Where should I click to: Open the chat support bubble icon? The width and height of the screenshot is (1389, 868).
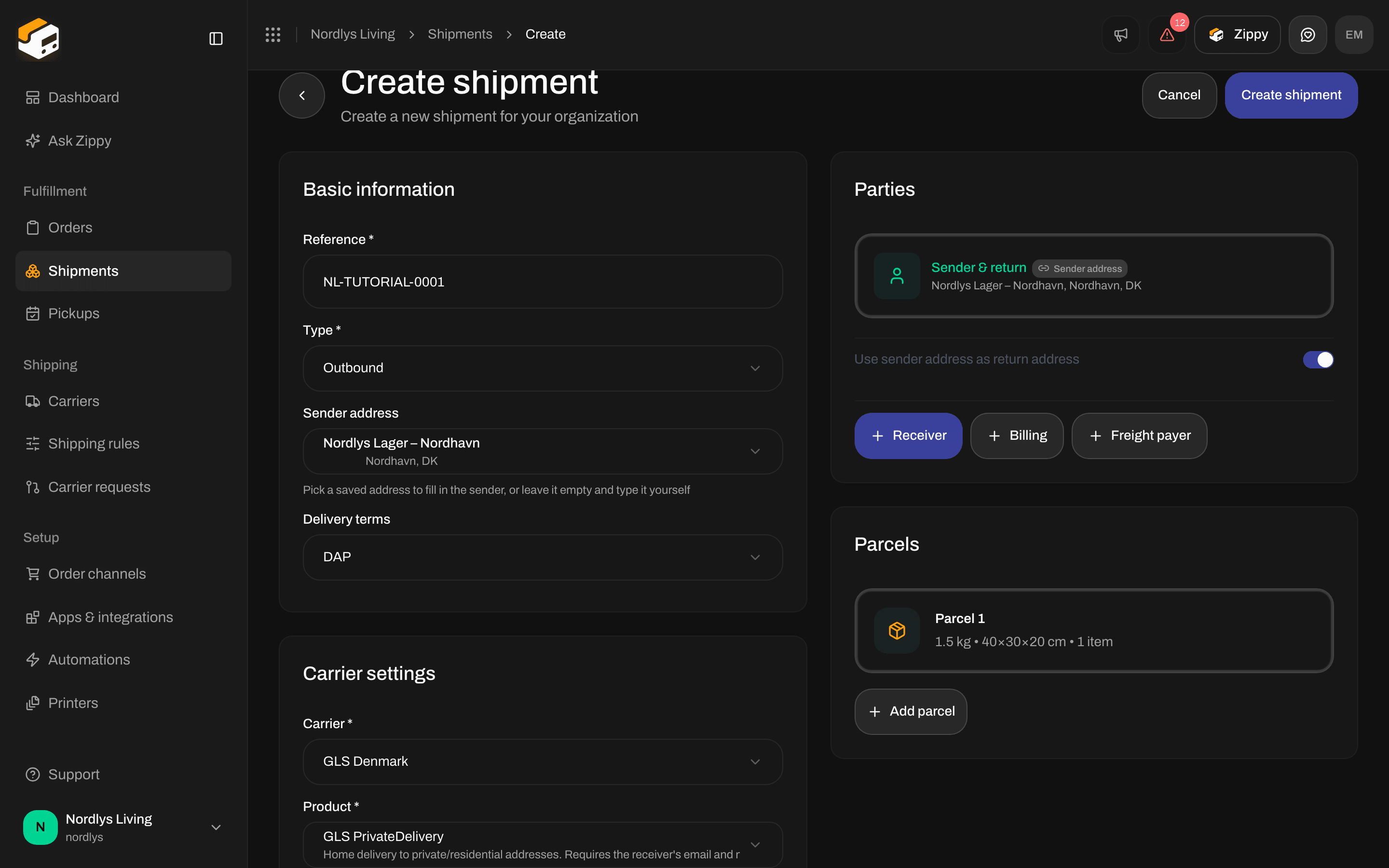[1307, 34]
